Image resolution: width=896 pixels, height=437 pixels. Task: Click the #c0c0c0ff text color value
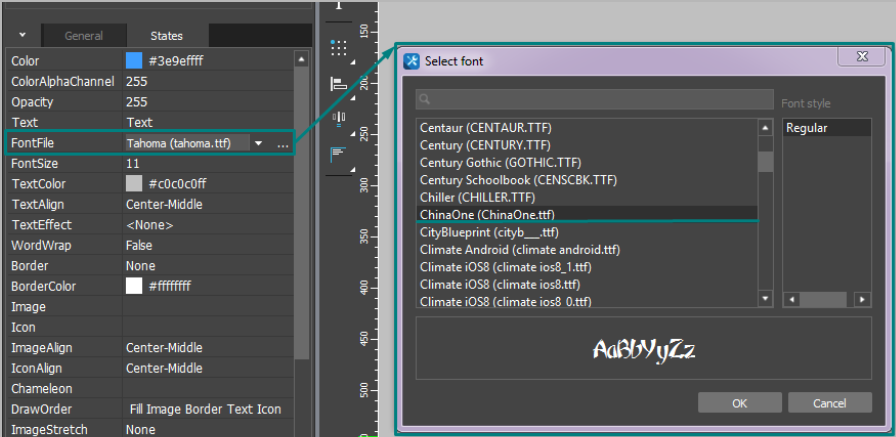[178, 184]
